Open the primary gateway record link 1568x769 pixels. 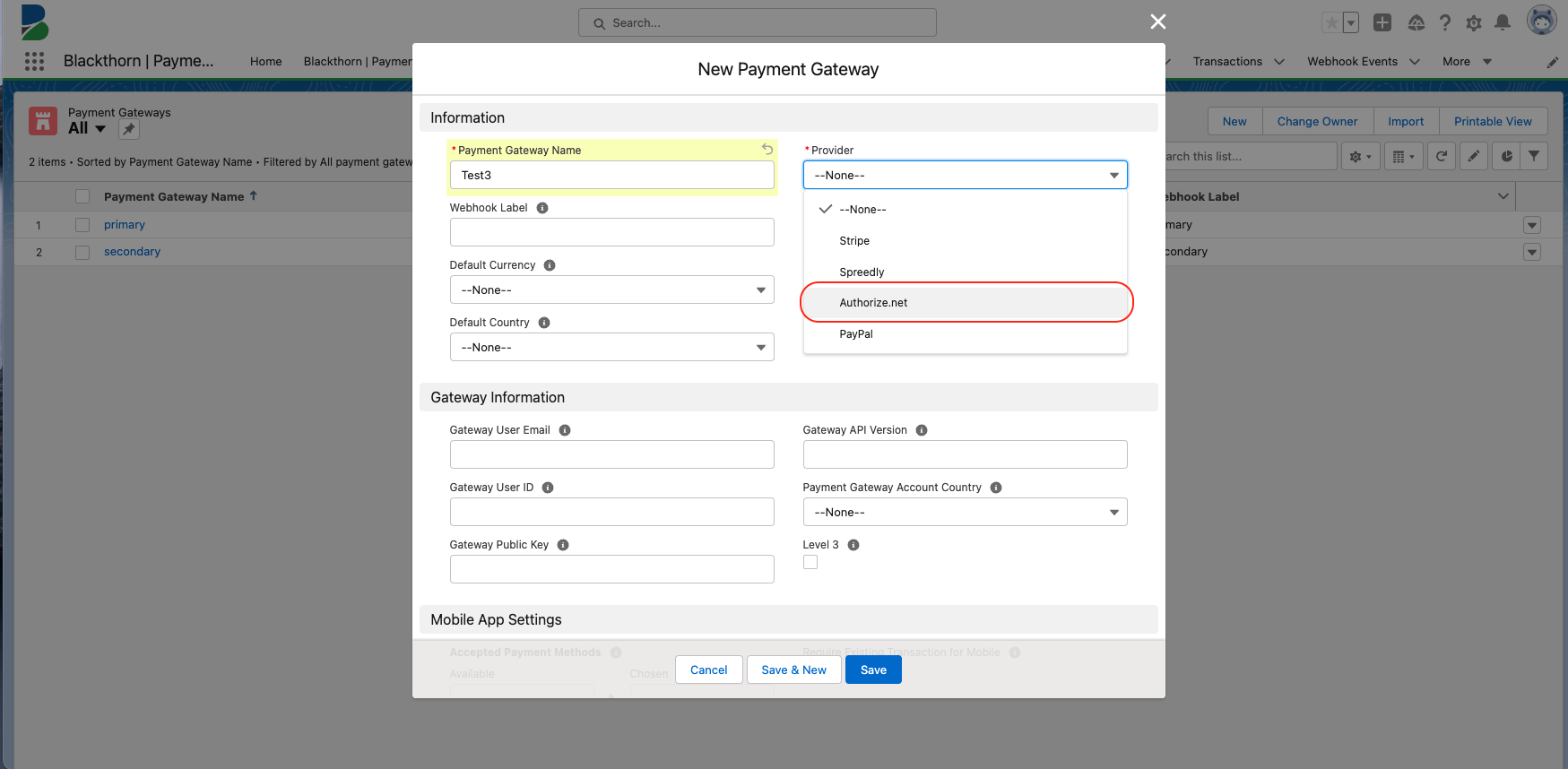point(125,225)
